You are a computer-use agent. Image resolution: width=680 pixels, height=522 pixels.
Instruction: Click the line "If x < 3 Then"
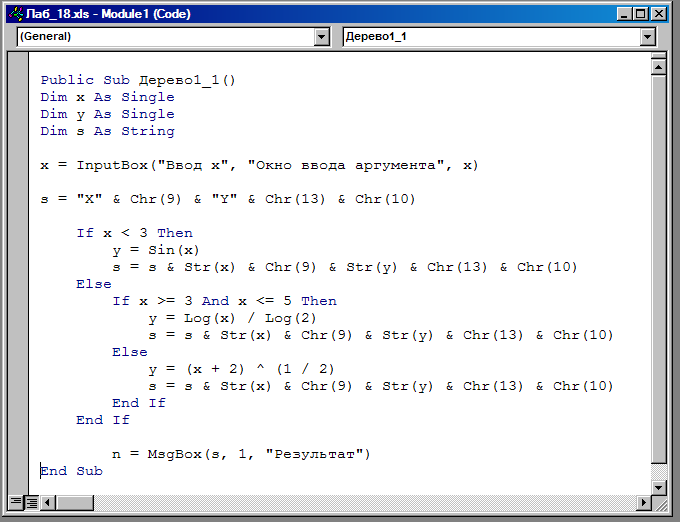[134, 233]
